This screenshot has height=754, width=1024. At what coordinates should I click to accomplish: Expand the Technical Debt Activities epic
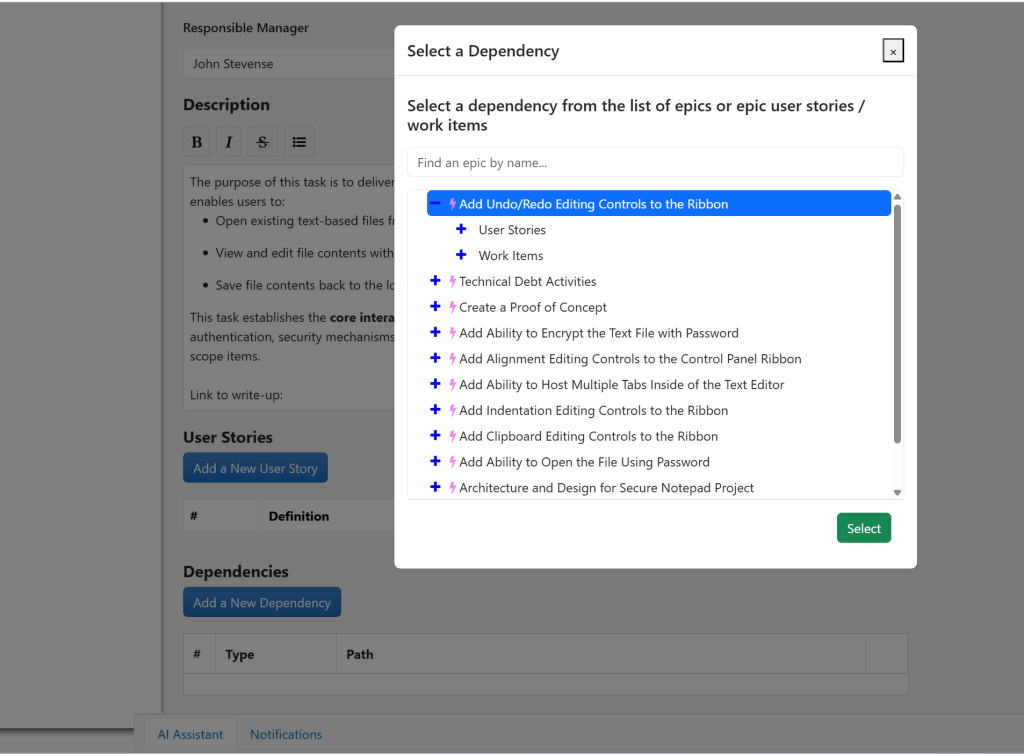435,282
